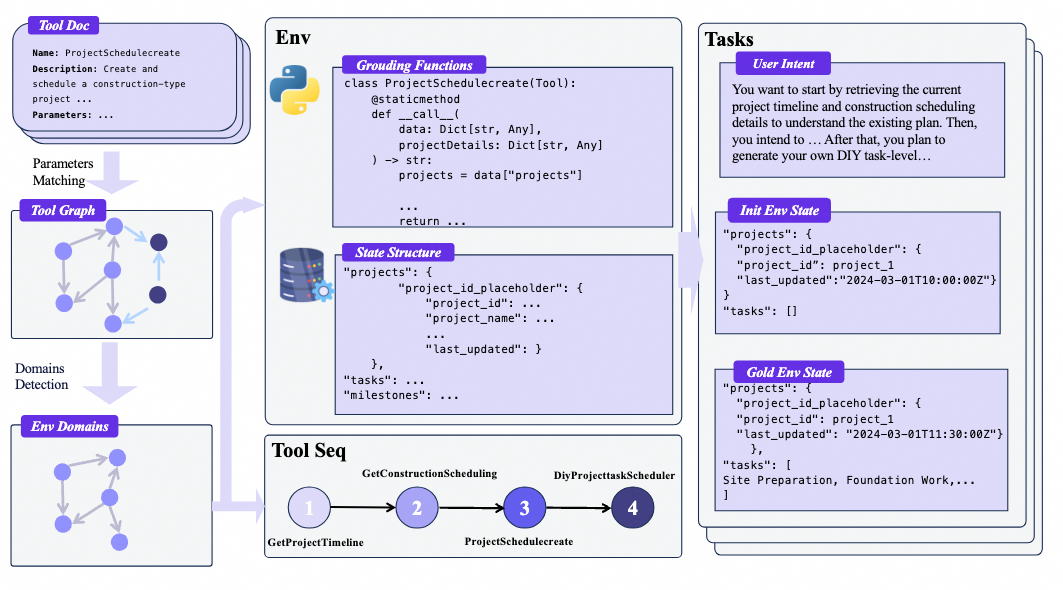
Task: Click the database server icon
Action: point(306,275)
